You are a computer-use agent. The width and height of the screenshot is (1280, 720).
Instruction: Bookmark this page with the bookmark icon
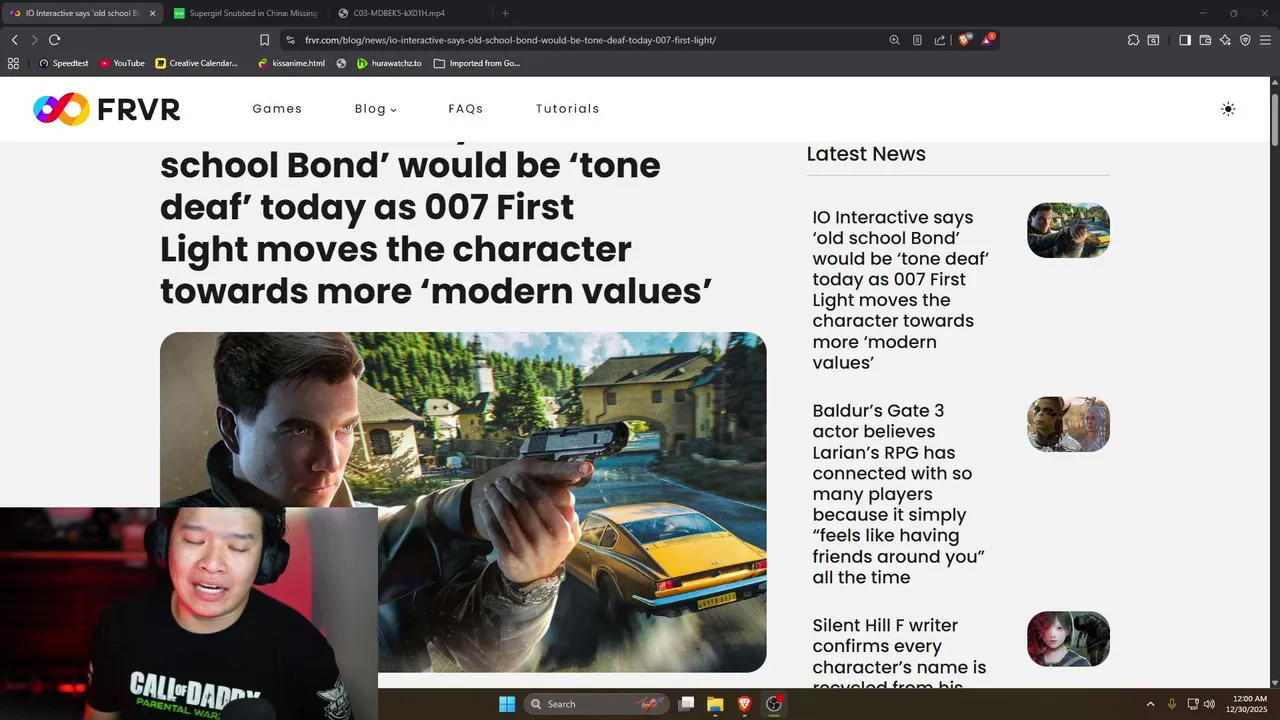pos(265,40)
